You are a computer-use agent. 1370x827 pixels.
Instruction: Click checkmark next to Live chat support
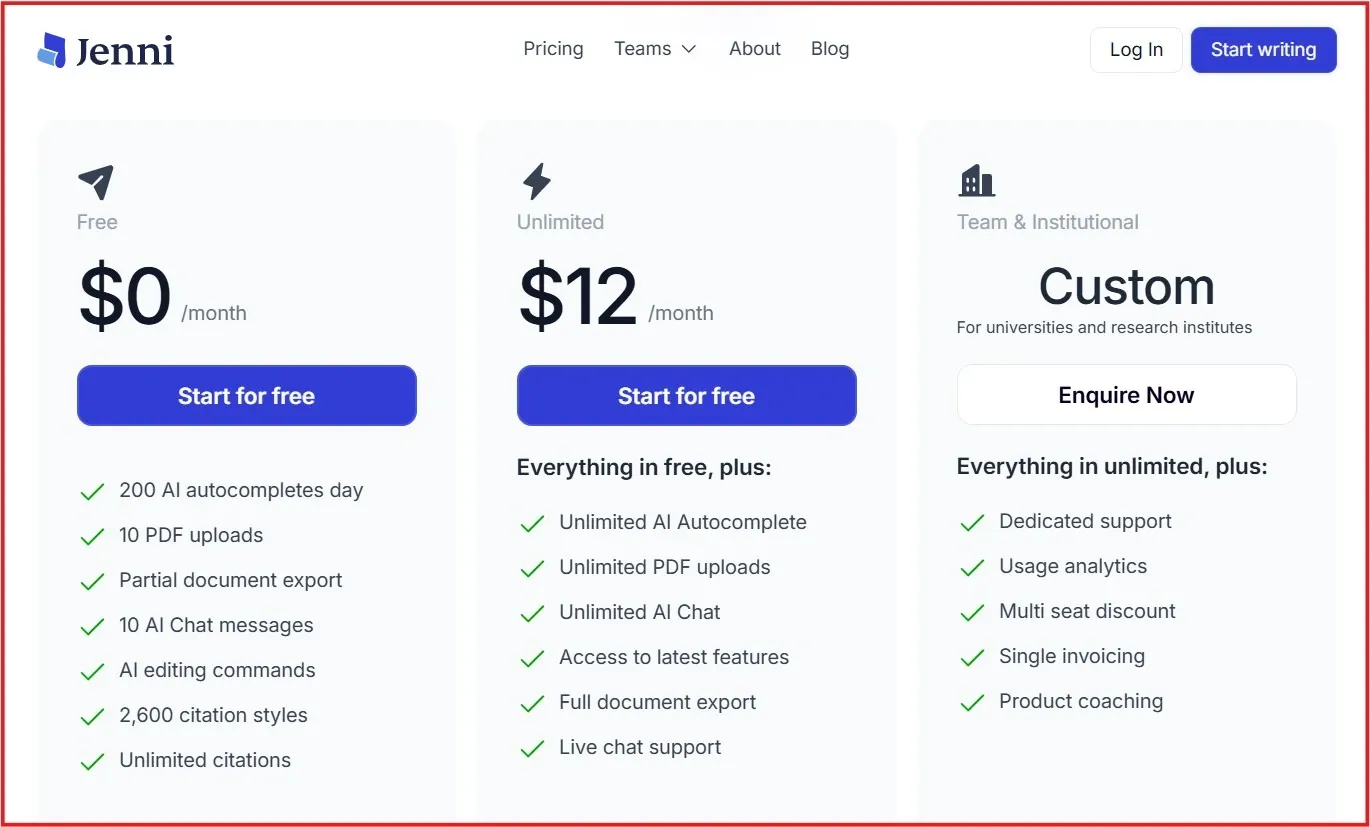[x=532, y=749]
